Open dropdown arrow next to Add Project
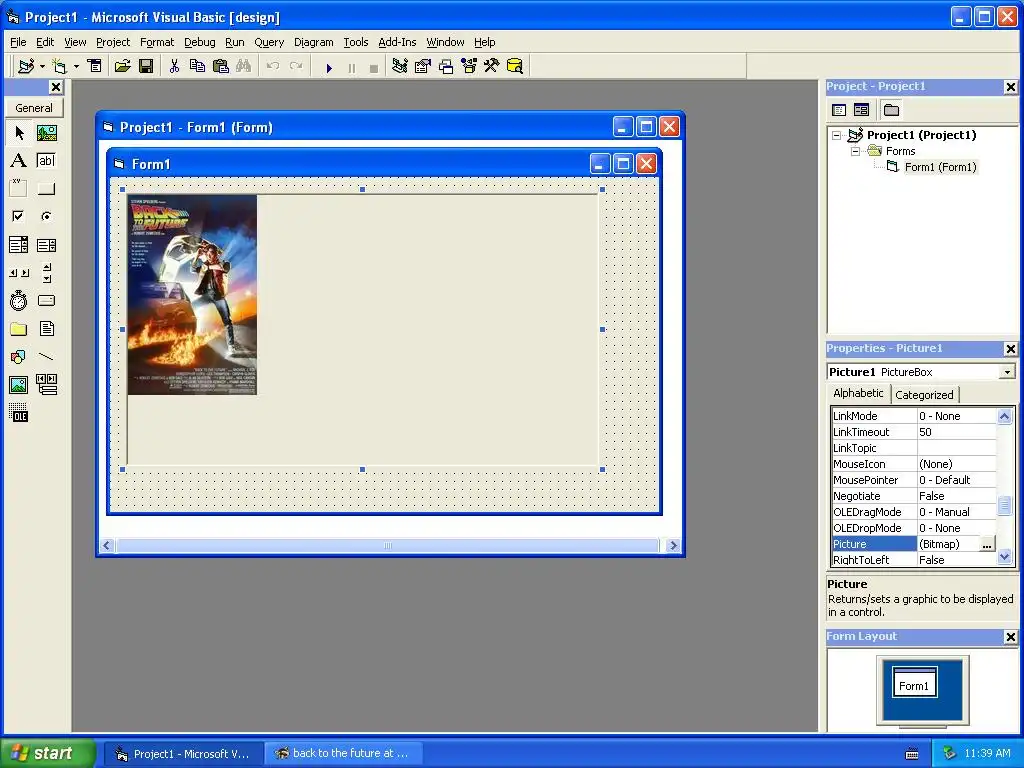The image size is (1024, 768). pyautogui.click(x=42, y=66)
